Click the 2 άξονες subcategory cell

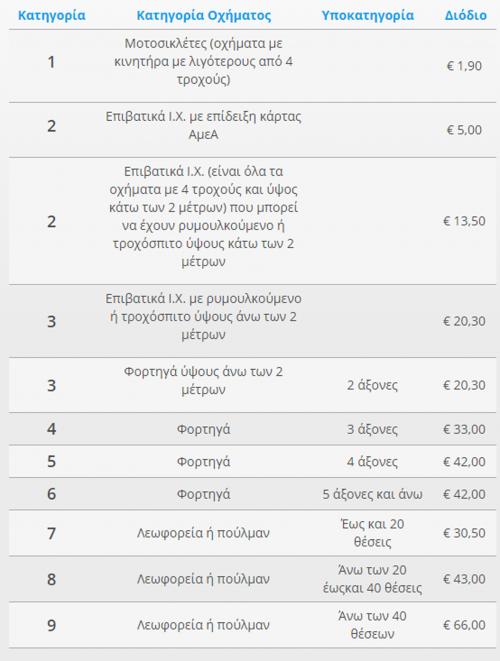tap(372, 385)
